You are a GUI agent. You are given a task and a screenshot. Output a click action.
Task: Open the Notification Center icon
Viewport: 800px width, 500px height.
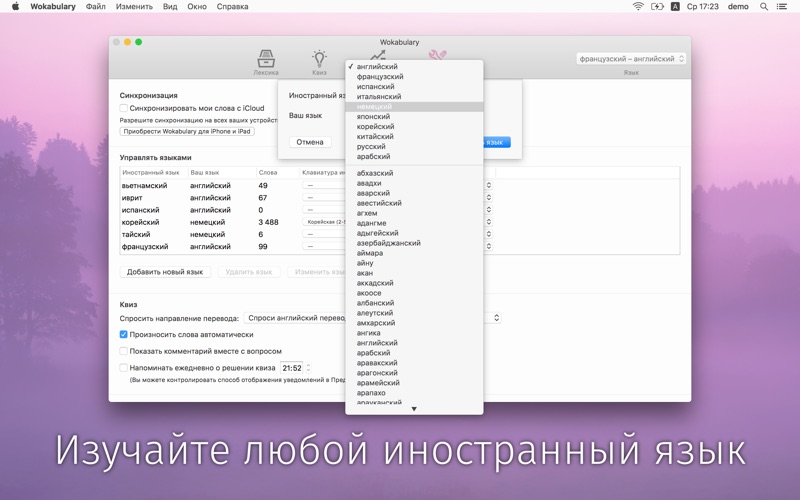781,7
